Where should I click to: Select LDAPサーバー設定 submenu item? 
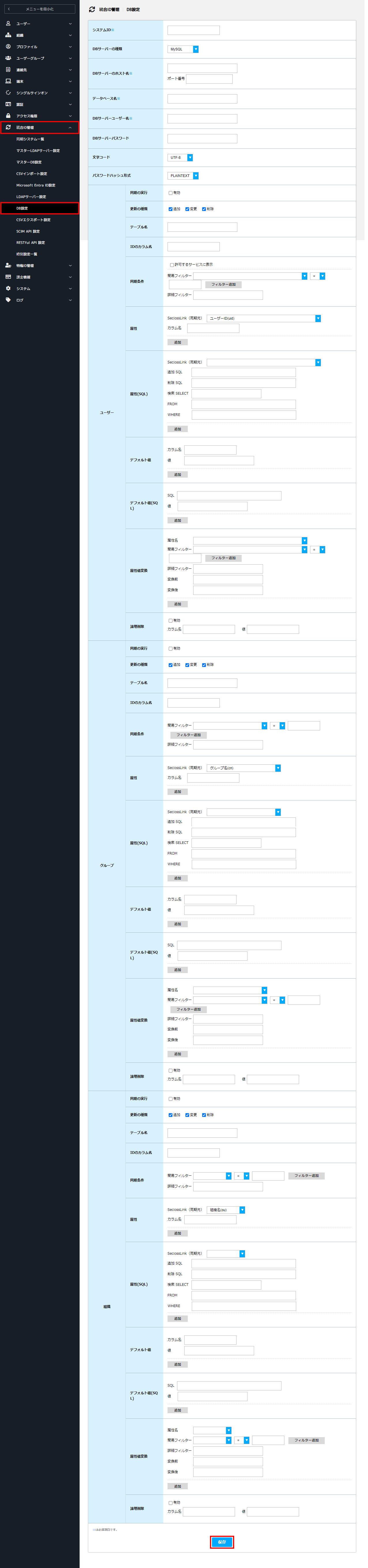tap(31, 197)
